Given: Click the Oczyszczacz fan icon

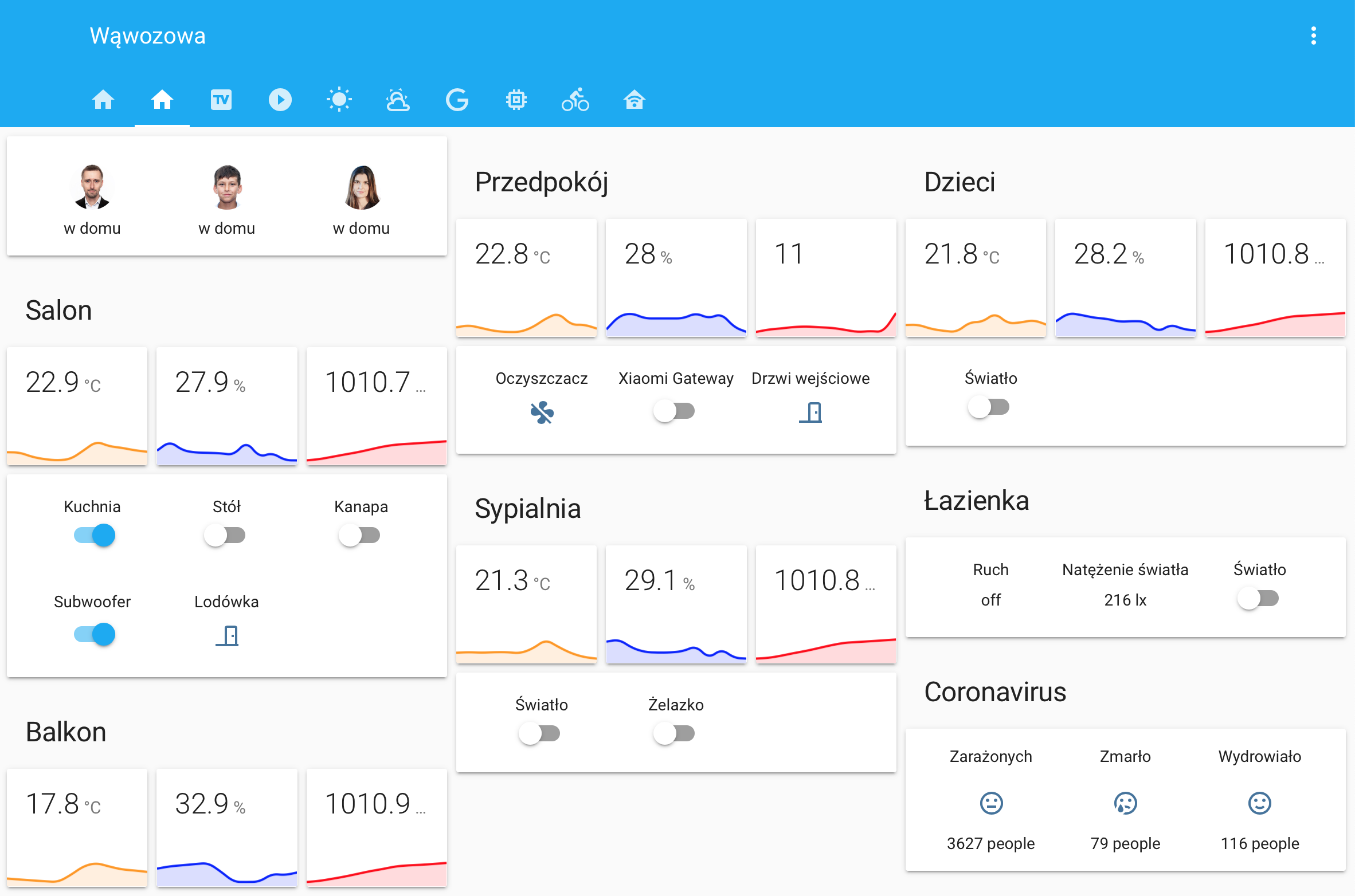Looking at the screenshot, I should click(541, 412).
